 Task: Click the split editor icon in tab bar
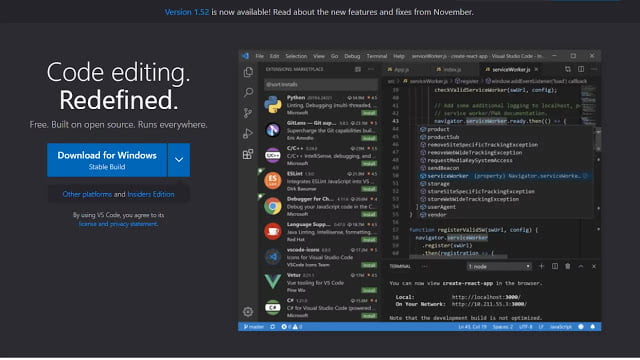581,69
